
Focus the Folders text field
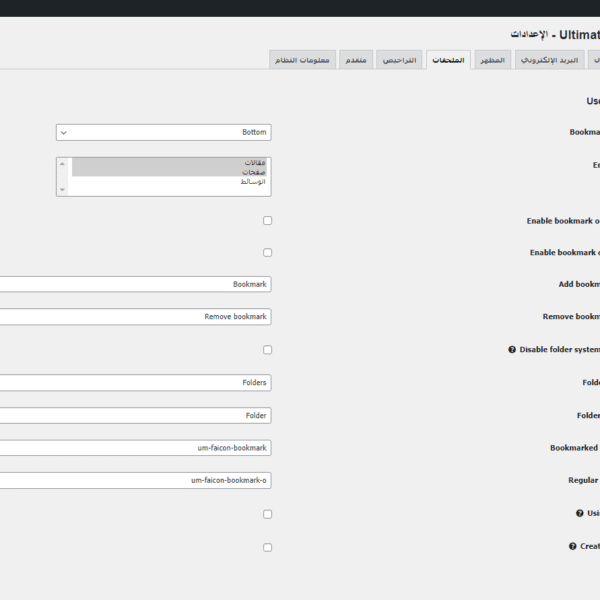pyautogui.click(x=135, y=383)
